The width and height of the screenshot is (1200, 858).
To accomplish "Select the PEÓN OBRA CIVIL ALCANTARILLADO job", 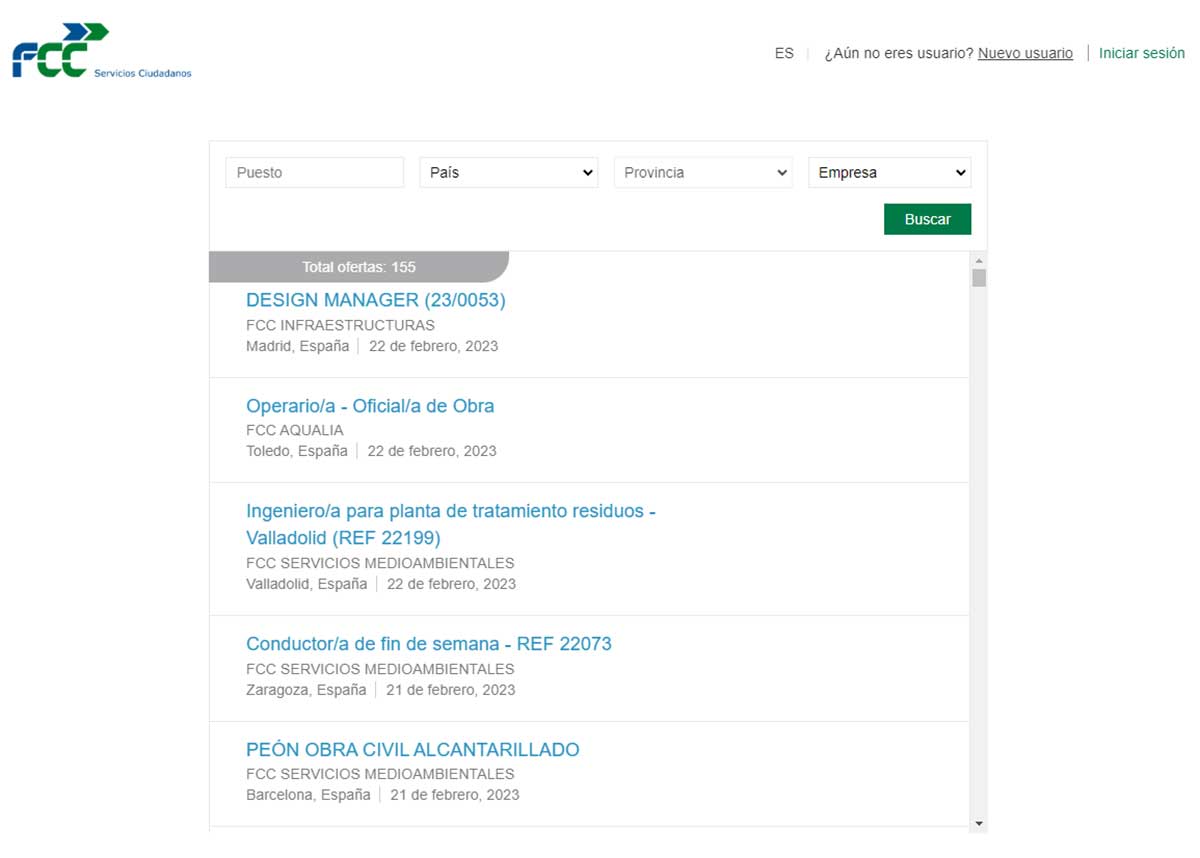I will tap(412, 749).
